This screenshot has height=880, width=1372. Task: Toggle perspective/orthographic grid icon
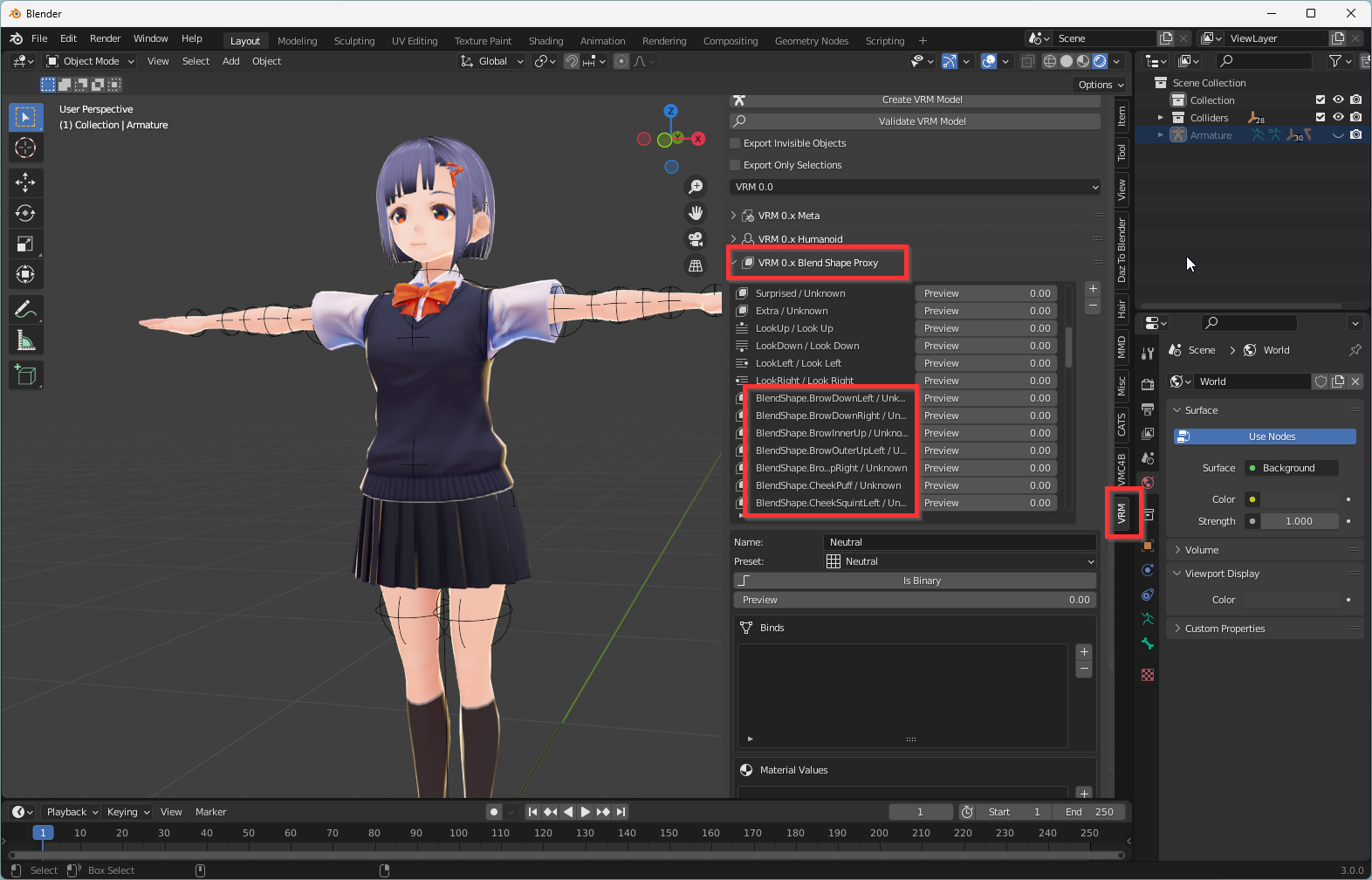(x=696, y=265)
